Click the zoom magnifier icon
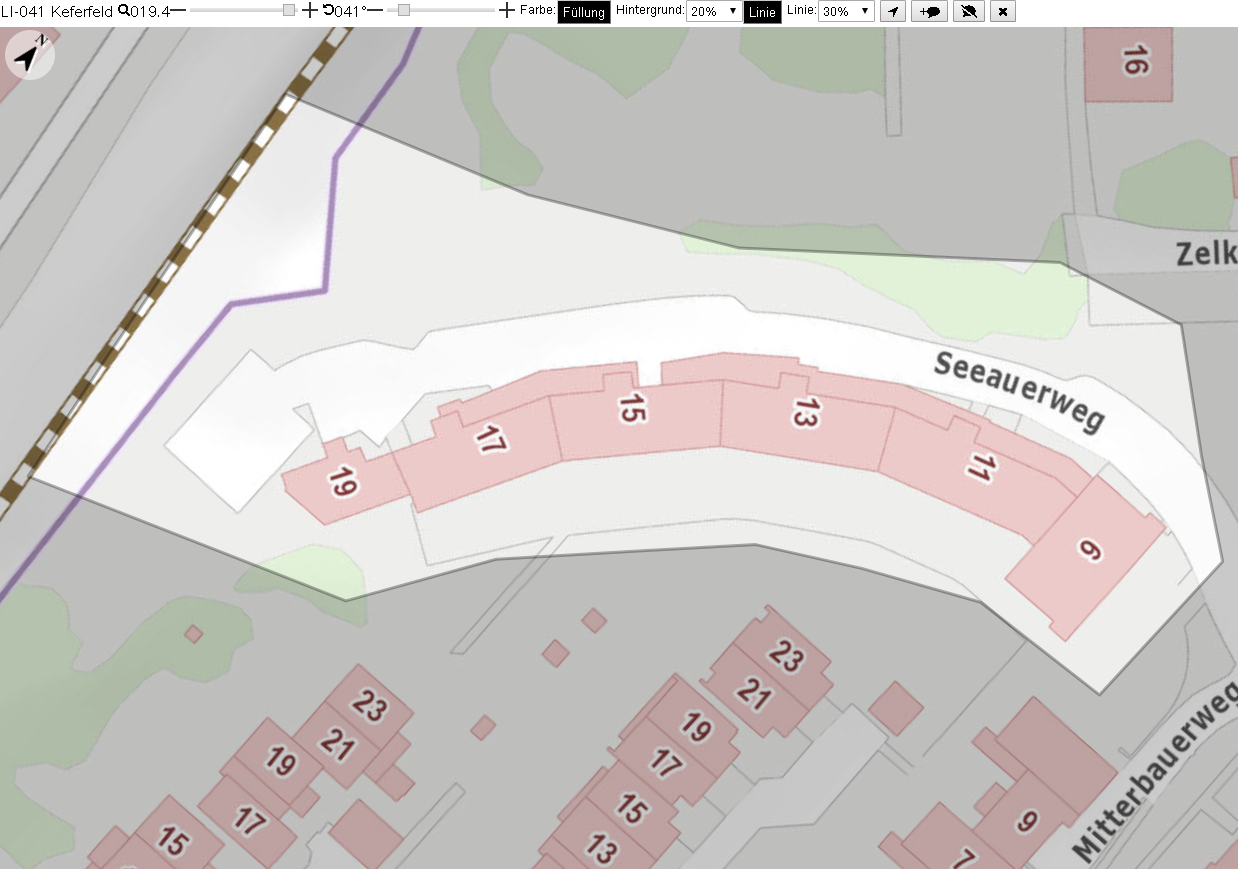Screen dimensions: 1238x869 123,11
